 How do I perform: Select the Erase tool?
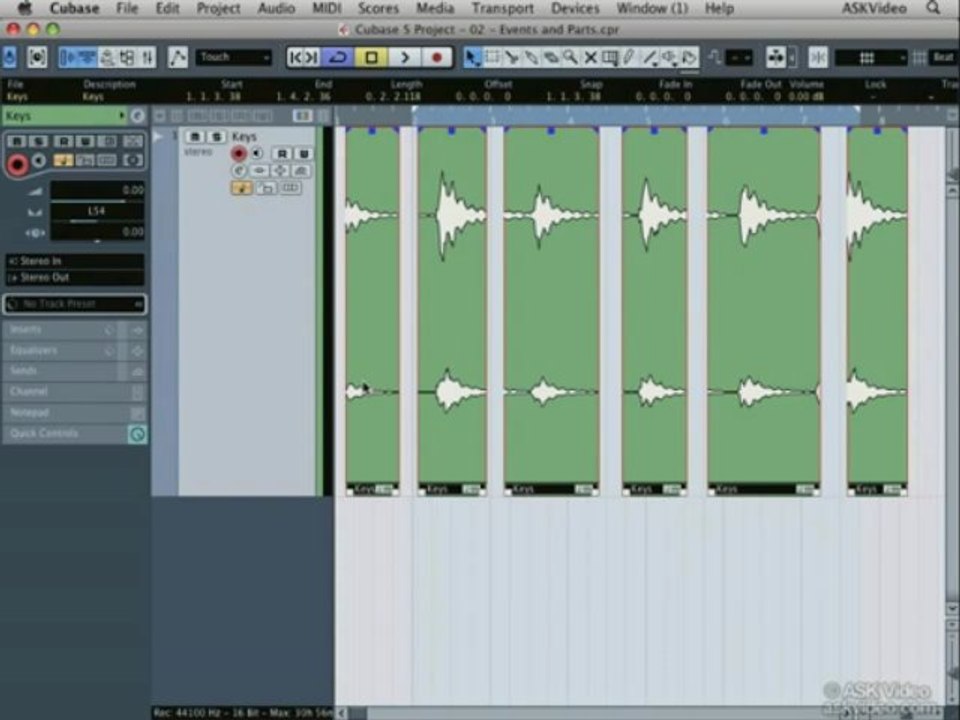(550, 58)
